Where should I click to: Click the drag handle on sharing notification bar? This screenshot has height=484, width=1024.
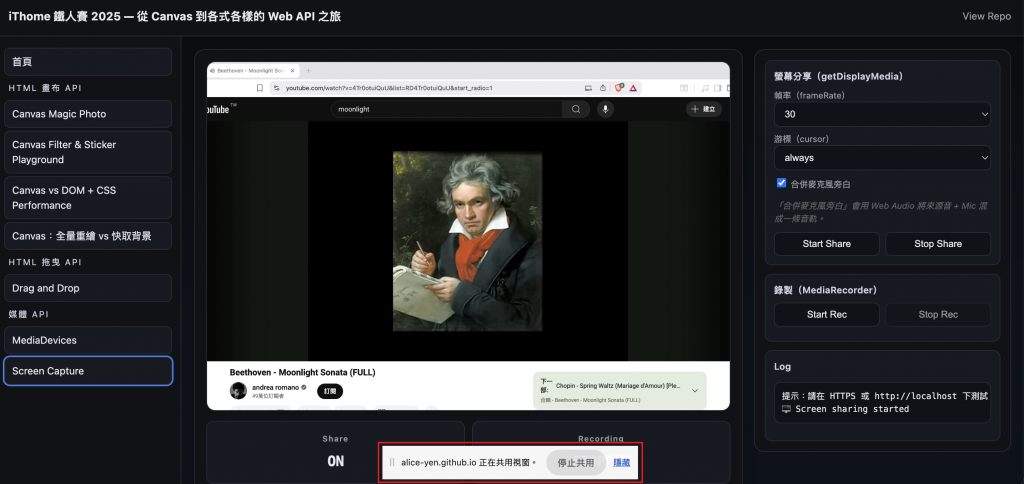point(392,462)
